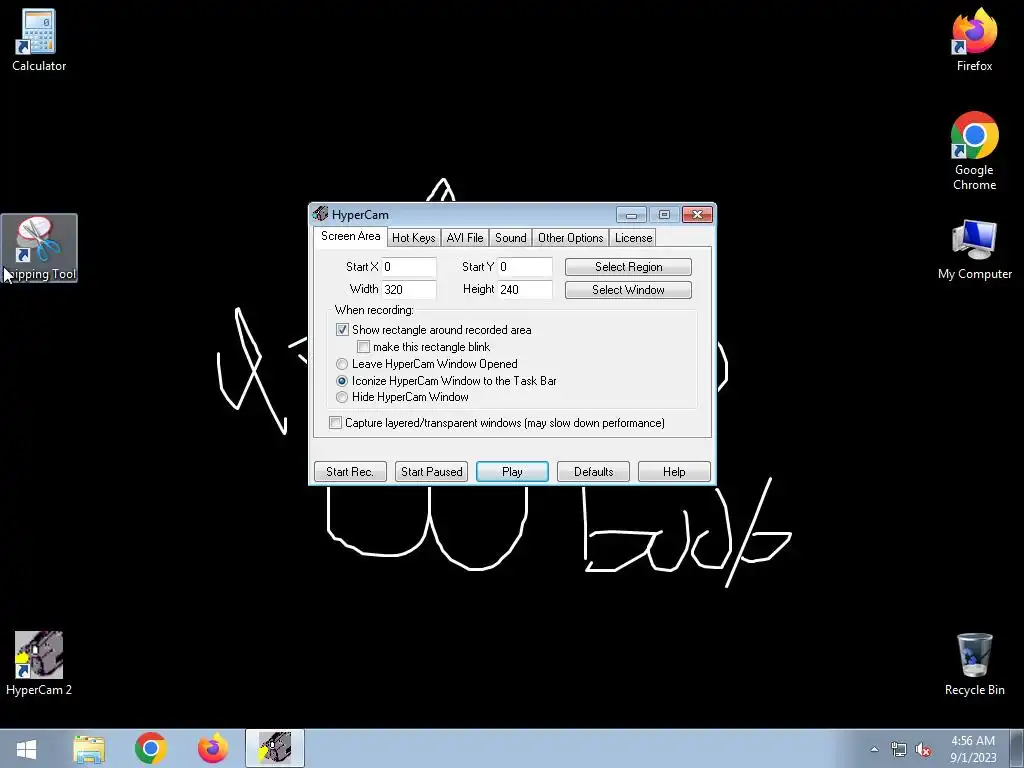Click the Width input field
The width and height of the screenshot is (1024, 768).
[409, 289]
